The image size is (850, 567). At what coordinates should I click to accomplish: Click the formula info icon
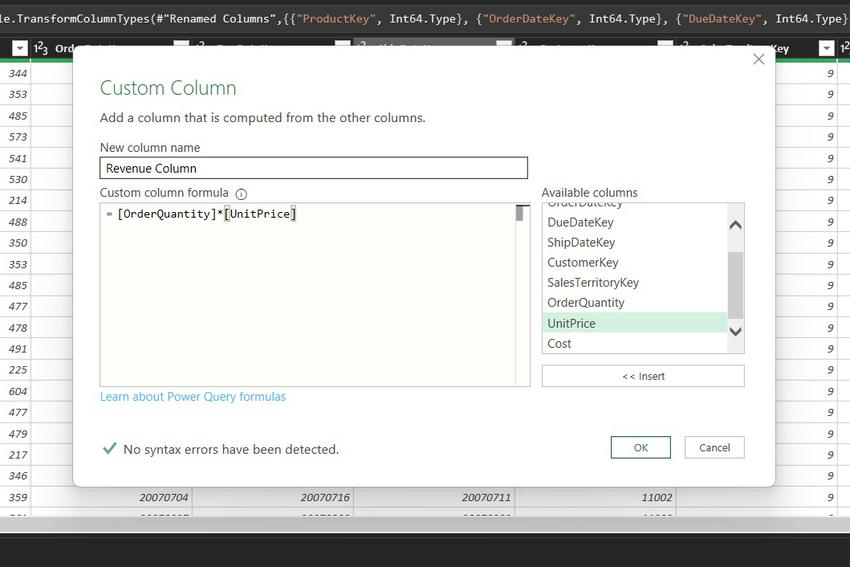point(241,194)
